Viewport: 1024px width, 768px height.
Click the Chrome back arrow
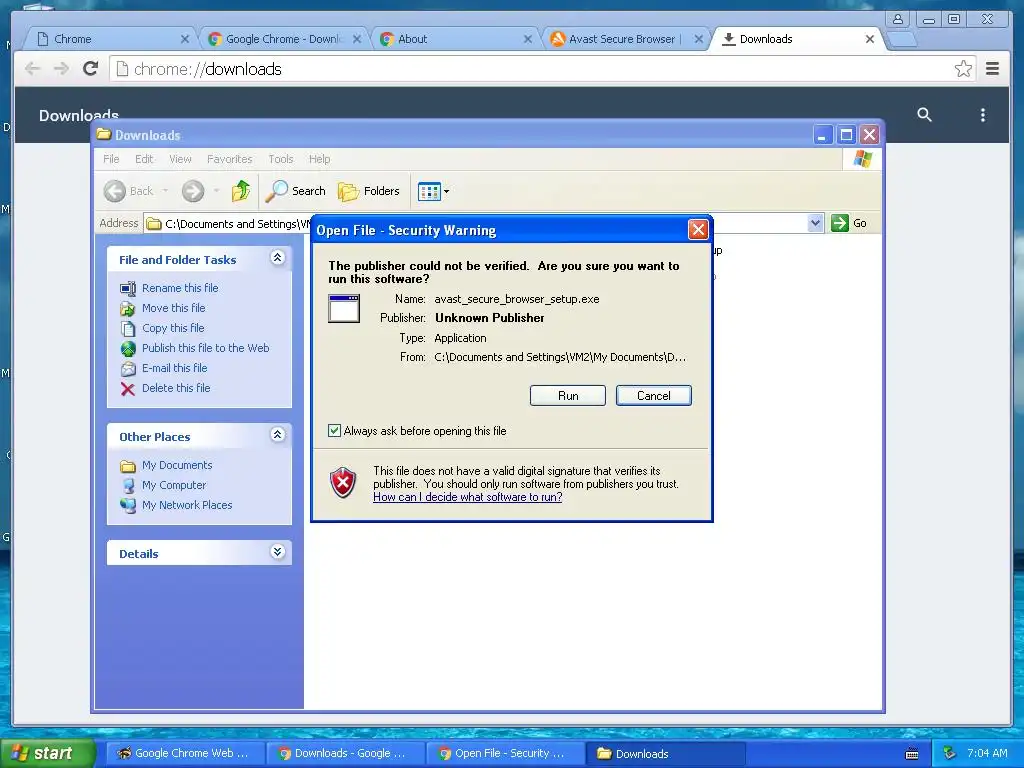coord(32,69)
